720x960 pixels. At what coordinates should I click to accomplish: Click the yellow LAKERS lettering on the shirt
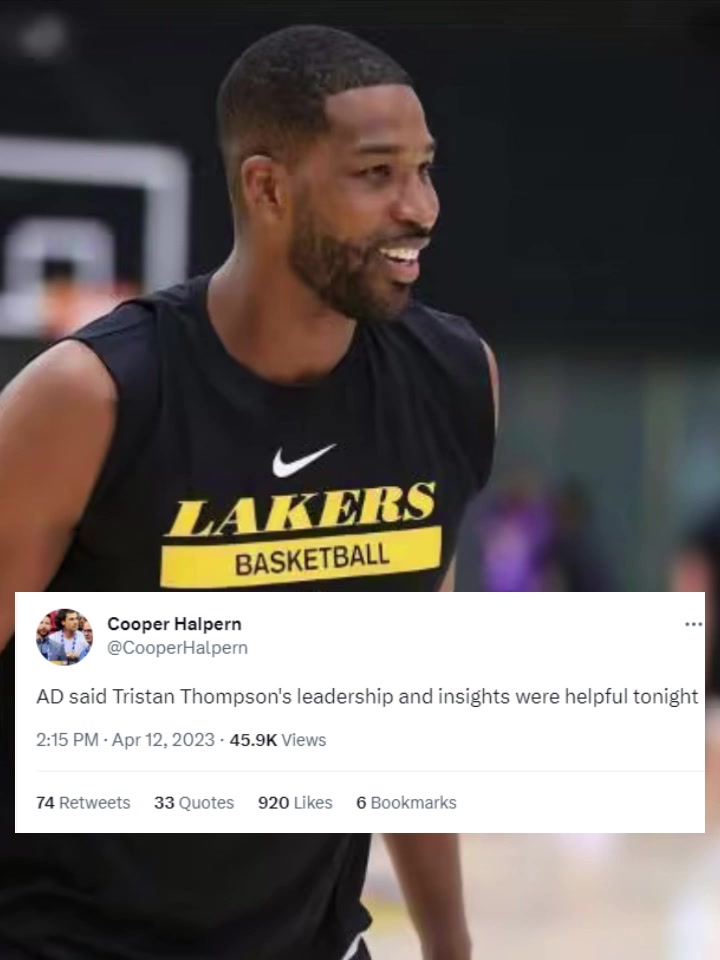pos(301,508)
